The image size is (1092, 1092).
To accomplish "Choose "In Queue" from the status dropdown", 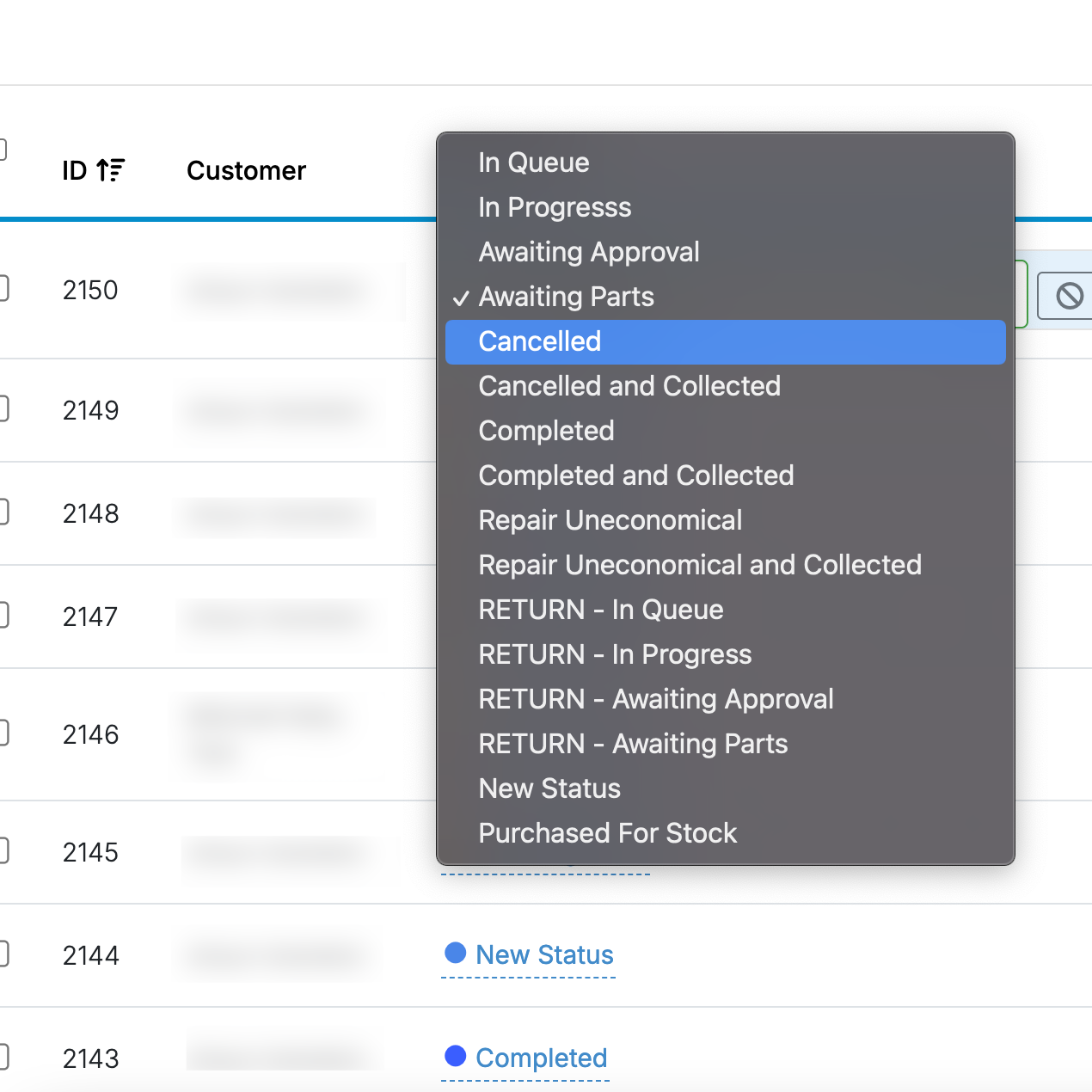I will tap(533, 163).
